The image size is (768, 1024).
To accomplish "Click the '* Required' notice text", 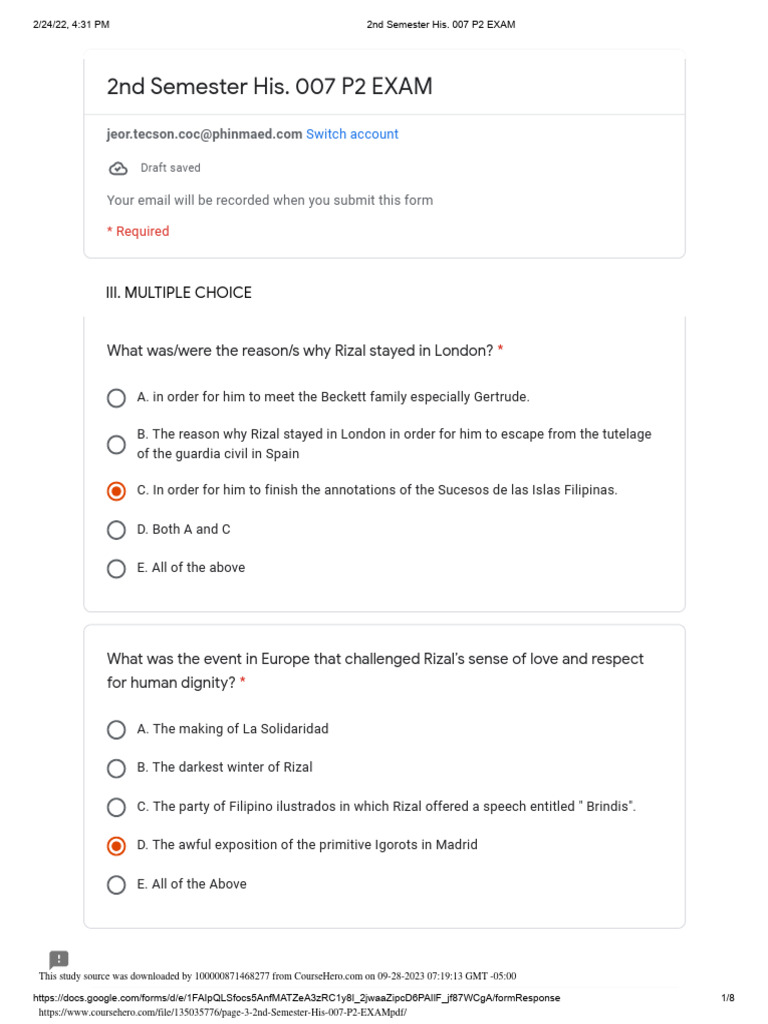I will tap(138, 231).
